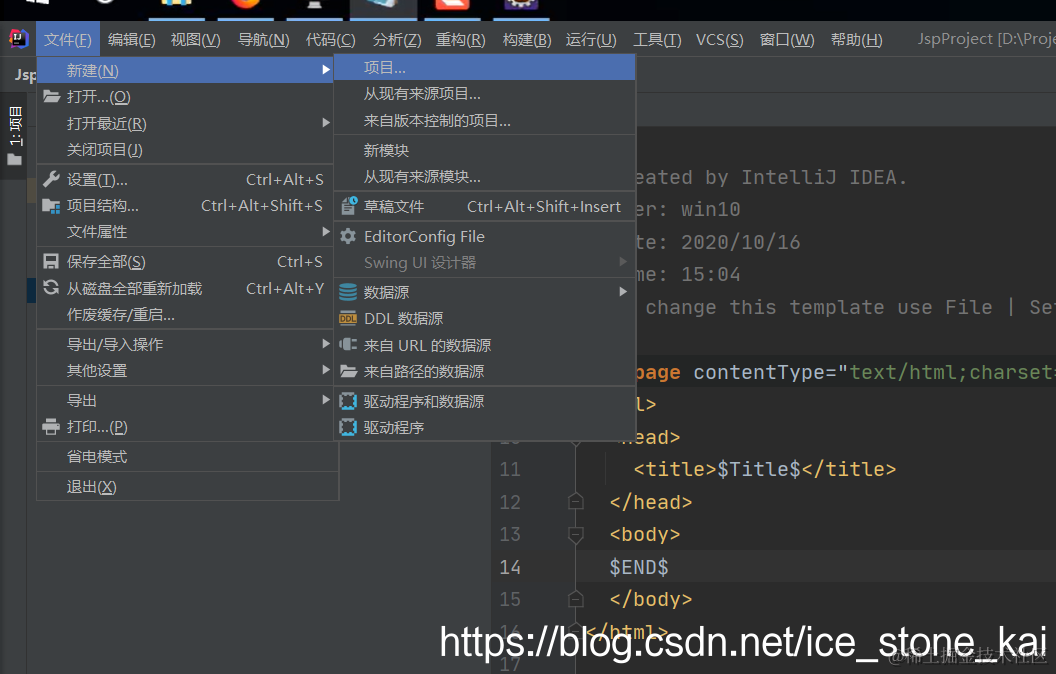Click the database icon beside 数据源
Viewport: 1056px width, 674px height.
click(348, 292)
